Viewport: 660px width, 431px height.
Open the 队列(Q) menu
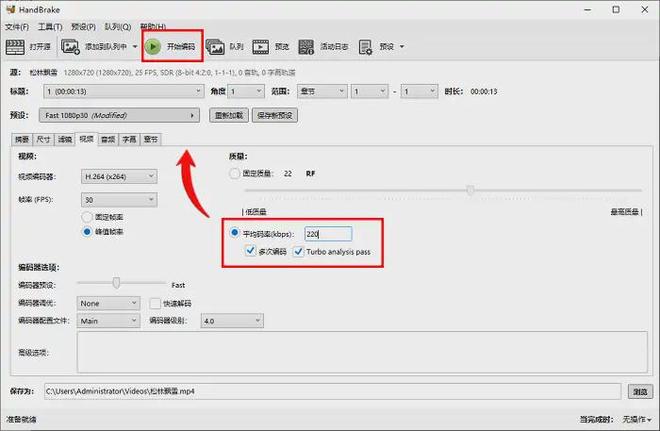point(117,27)
